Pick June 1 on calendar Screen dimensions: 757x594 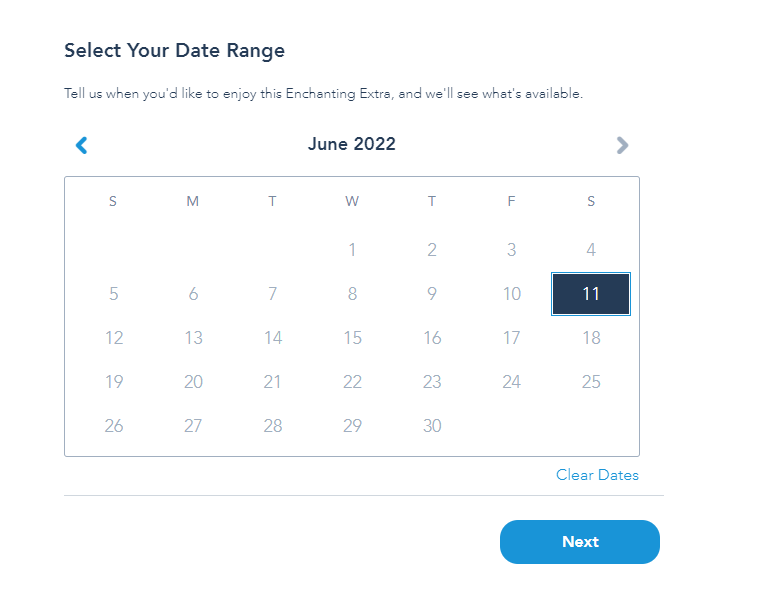click(352, 250)
